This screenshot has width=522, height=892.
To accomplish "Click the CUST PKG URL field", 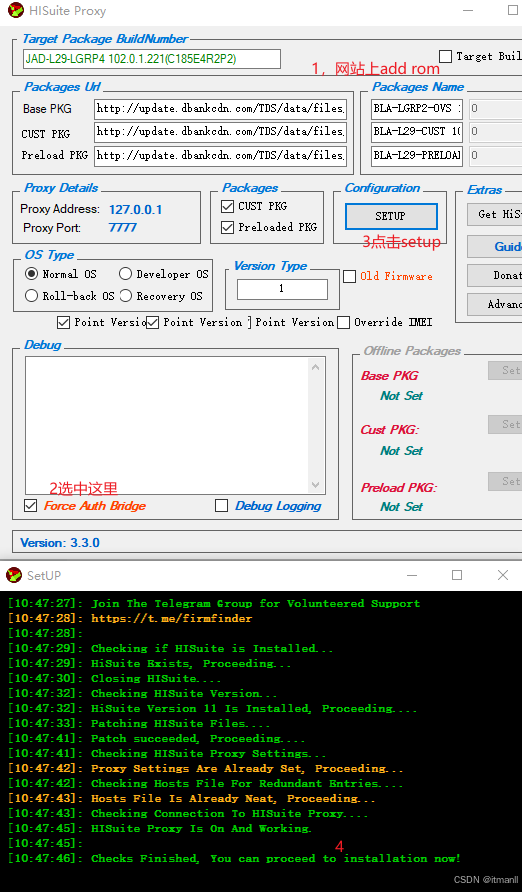I will pyautogui.click(x=220, y=131).
